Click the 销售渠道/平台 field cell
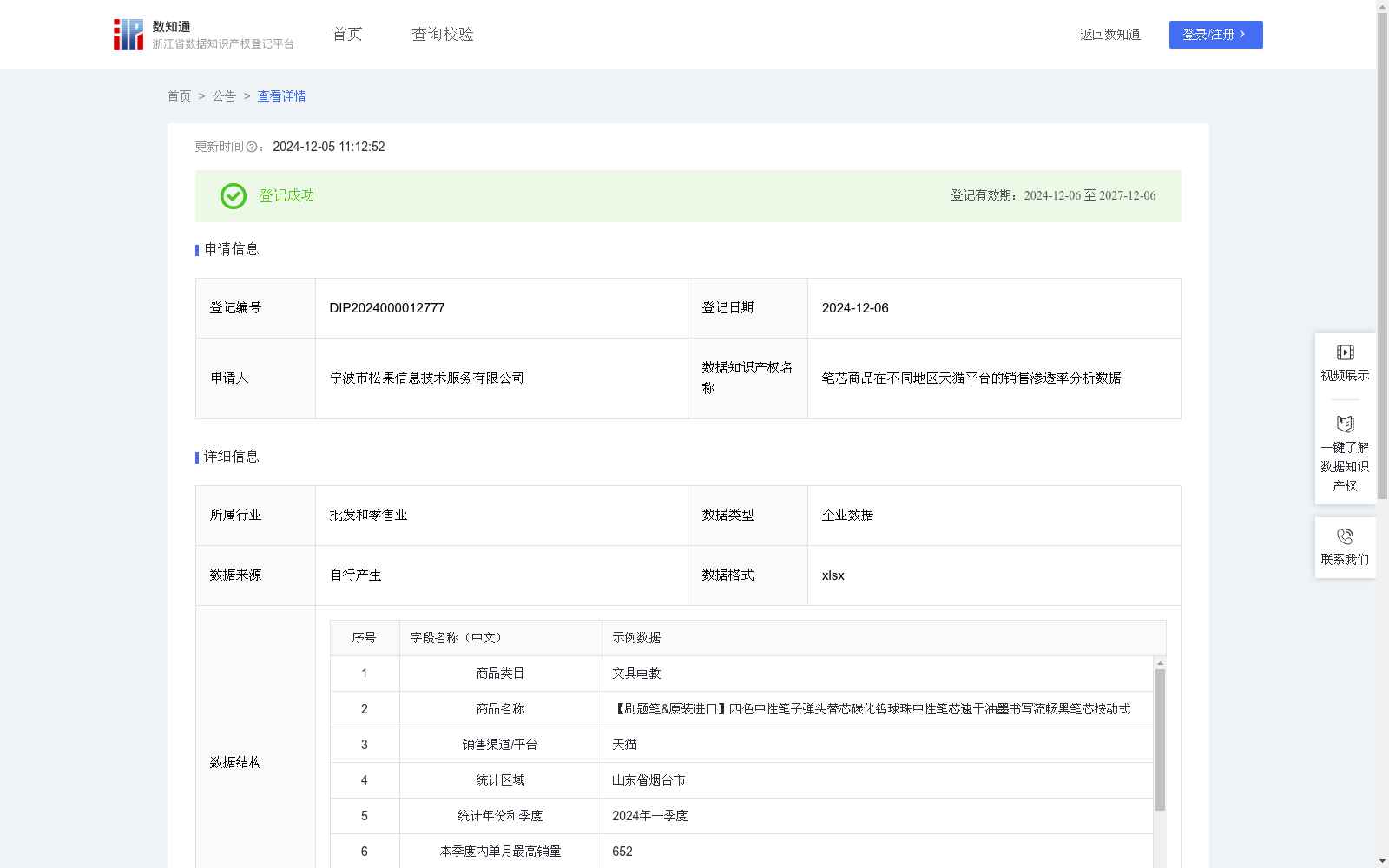This screenshot has width=1389, height=868. [501, 745]
